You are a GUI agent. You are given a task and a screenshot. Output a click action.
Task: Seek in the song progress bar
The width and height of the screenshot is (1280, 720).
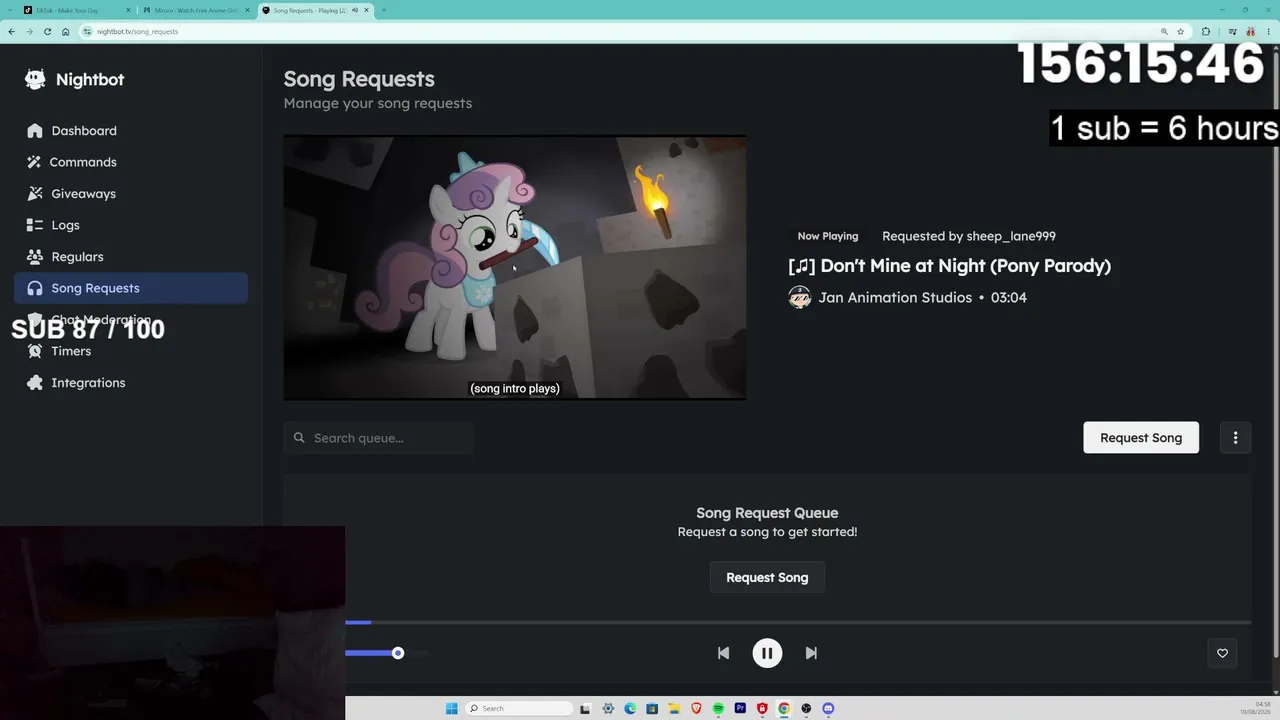[x=798, y=622]
